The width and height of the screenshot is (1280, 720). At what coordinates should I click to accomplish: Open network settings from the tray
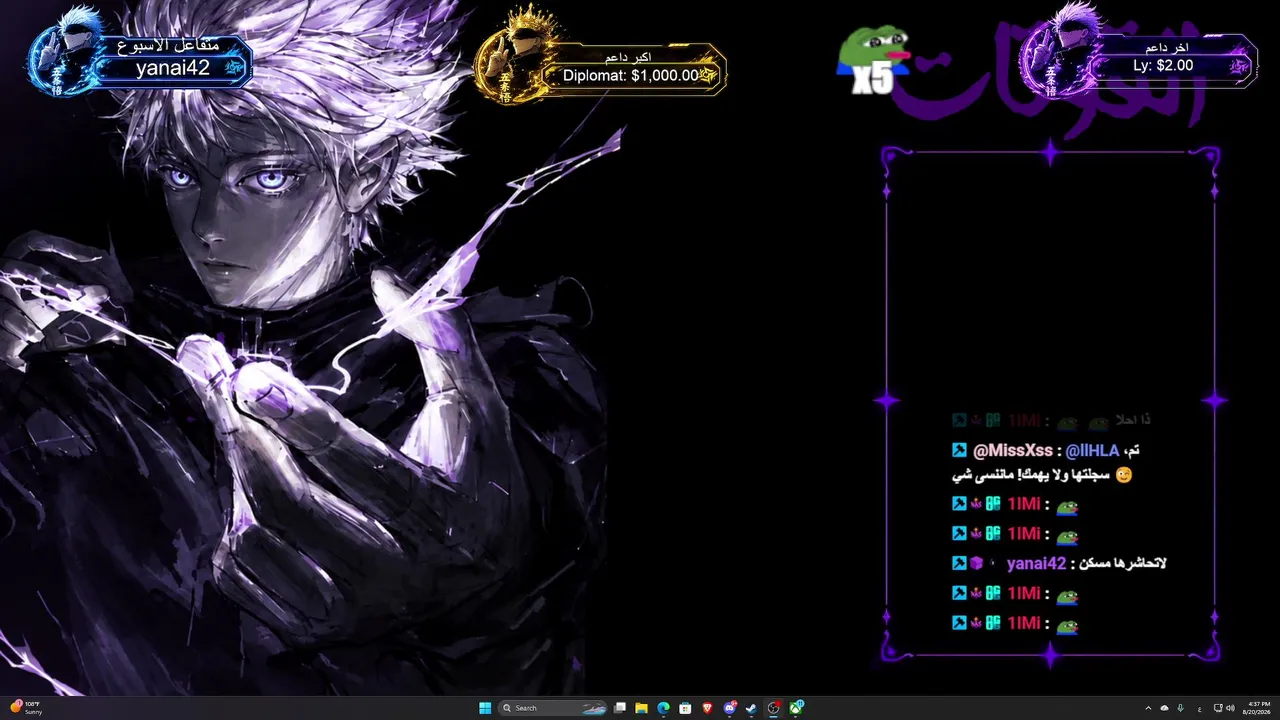click(x=1218, y=708)
